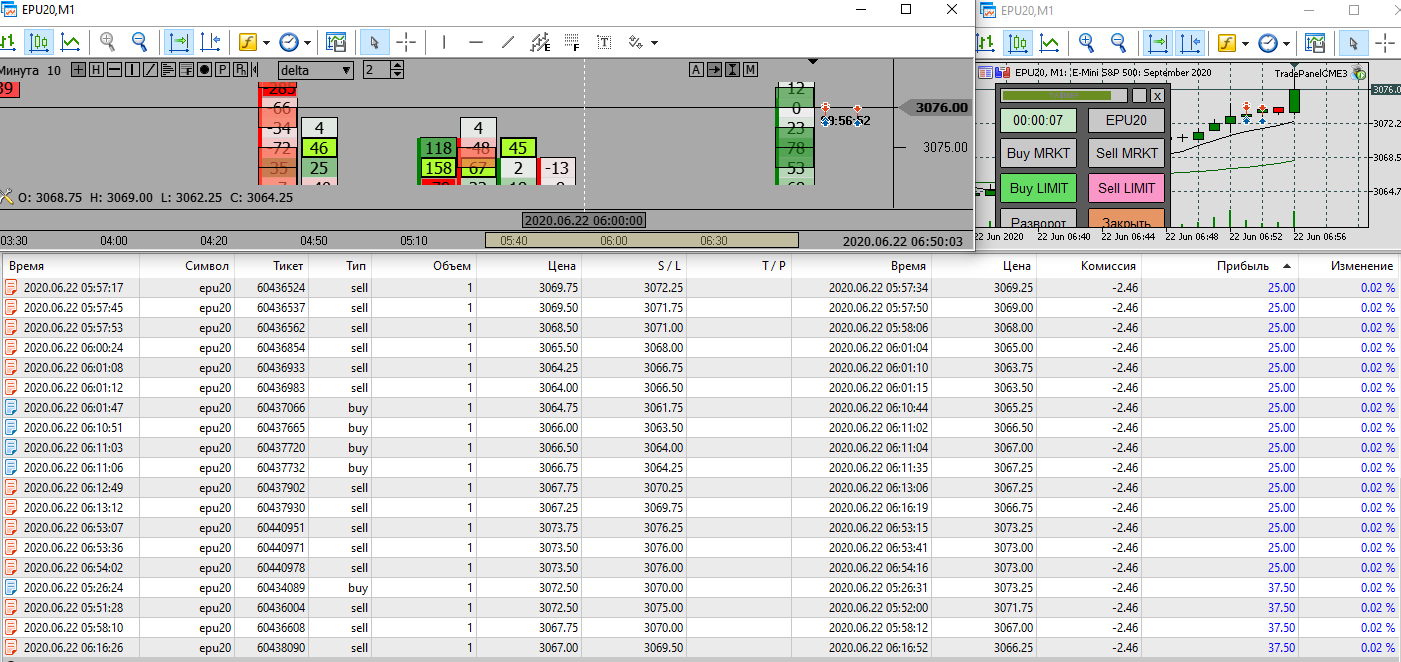Switch TradePanel chart window to line chart
This screenshot has width=1401, height=662.
click(1050, 43)
